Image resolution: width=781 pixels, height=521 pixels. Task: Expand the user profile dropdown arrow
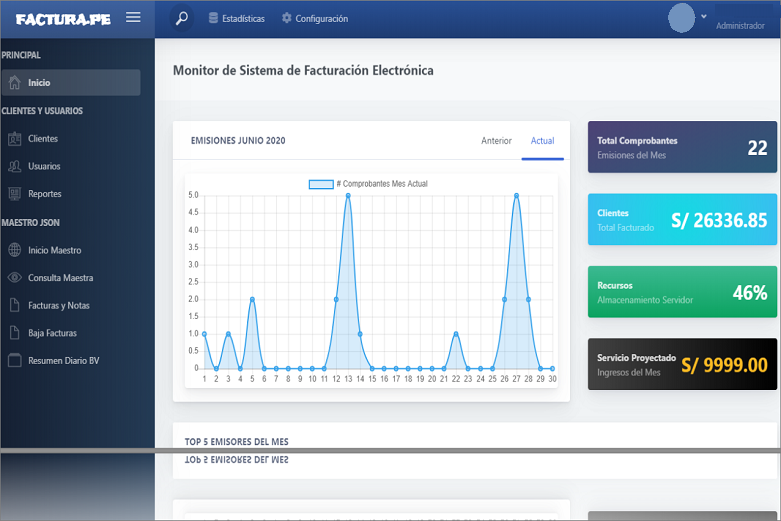pos(703,16)
